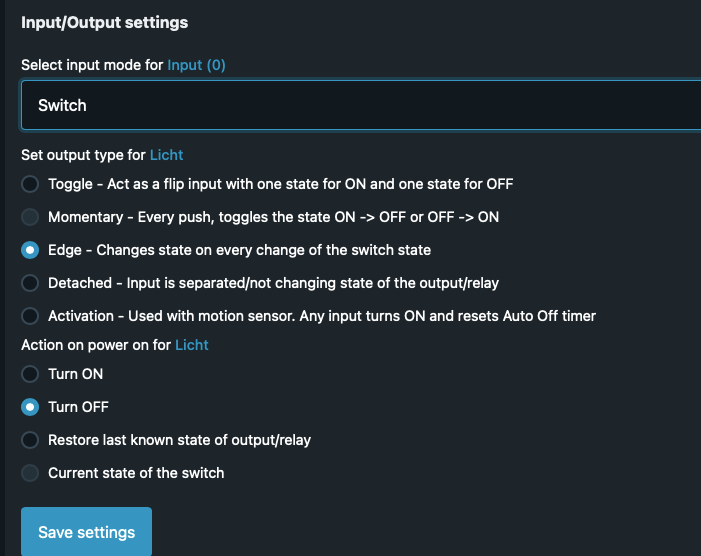This screenshot has width=701, height=556.
Task: Choose the Momentary output type radio button
Action: point(30,217)
